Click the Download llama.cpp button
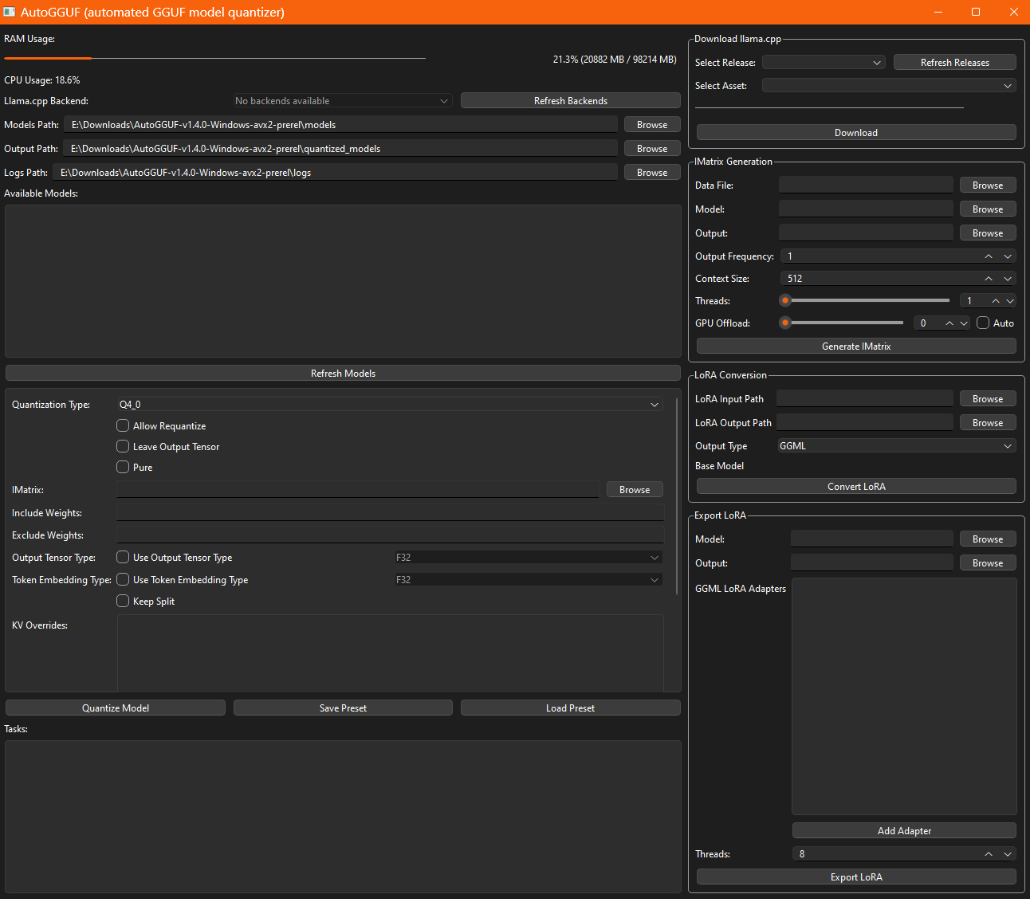Screen dimensions: 1030x899 (856, 133)
